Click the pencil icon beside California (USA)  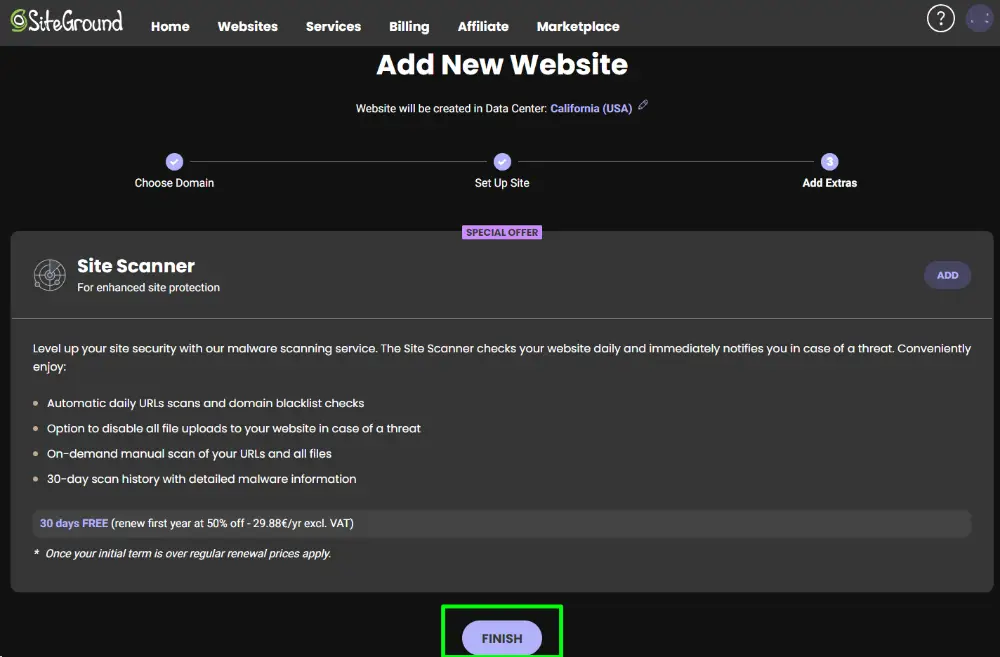(643, 105)
